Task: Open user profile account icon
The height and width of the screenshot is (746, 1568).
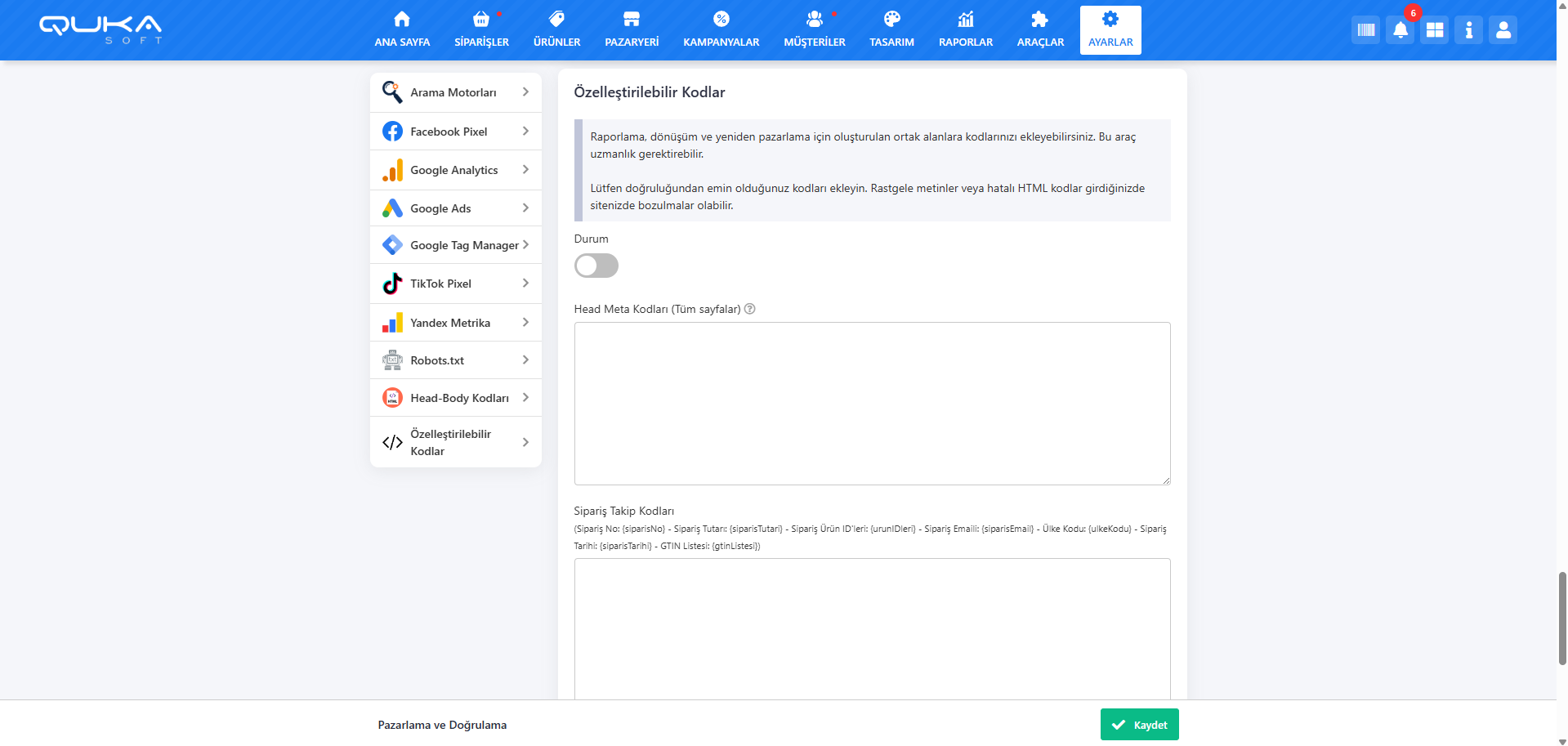Action: click(x=1503, y=30)
